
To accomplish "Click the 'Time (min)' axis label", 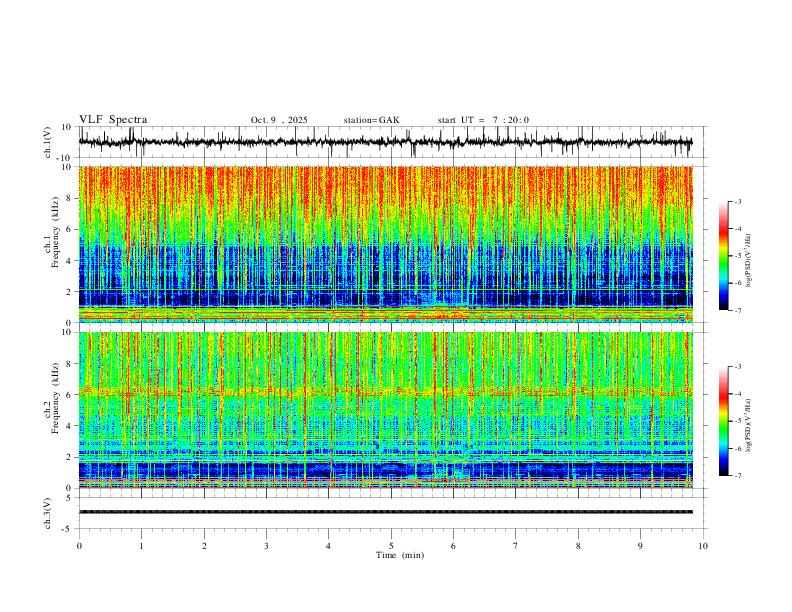I will coord(400,555).
